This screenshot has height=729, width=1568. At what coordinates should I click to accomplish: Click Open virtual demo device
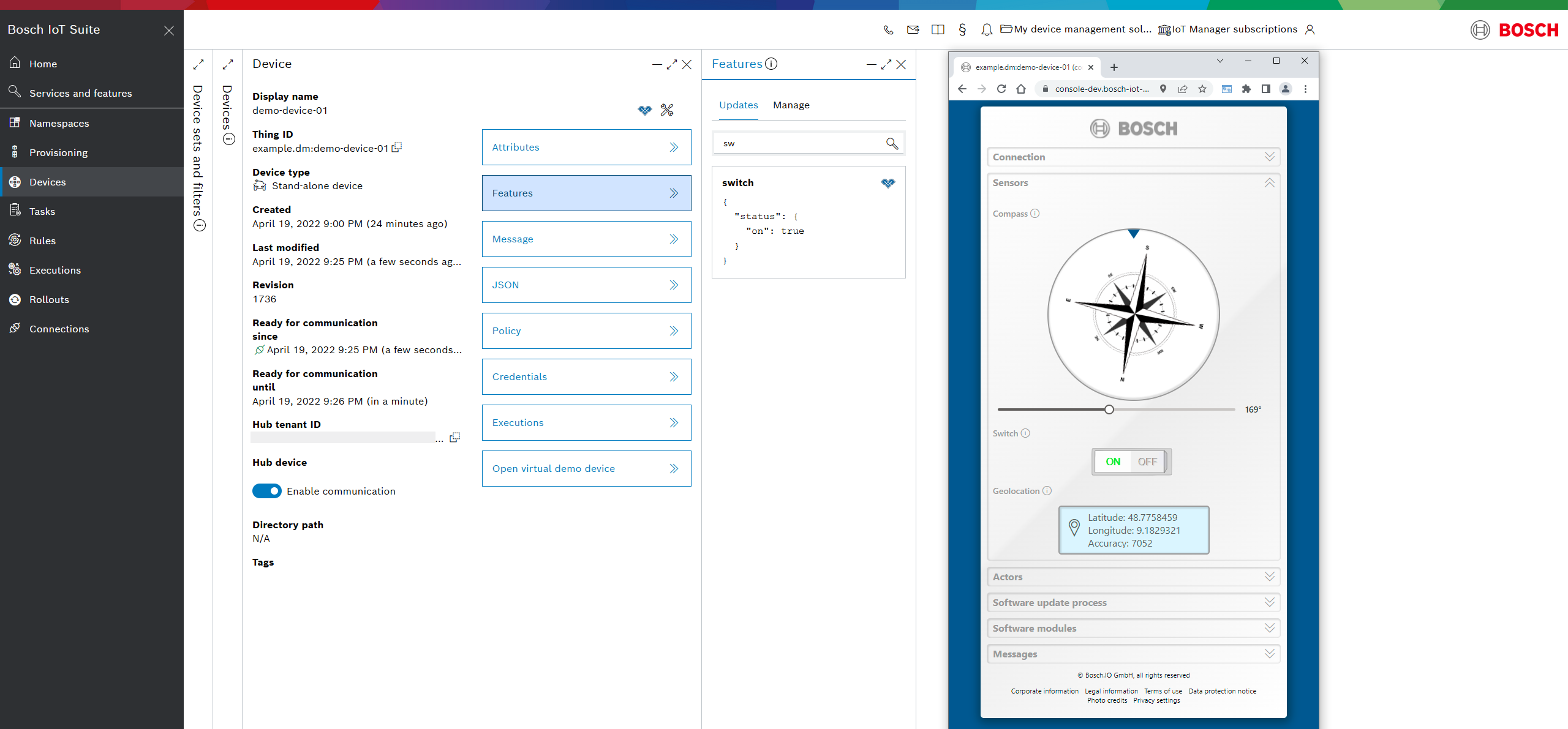pyautogui.click(x=586, y=468)
